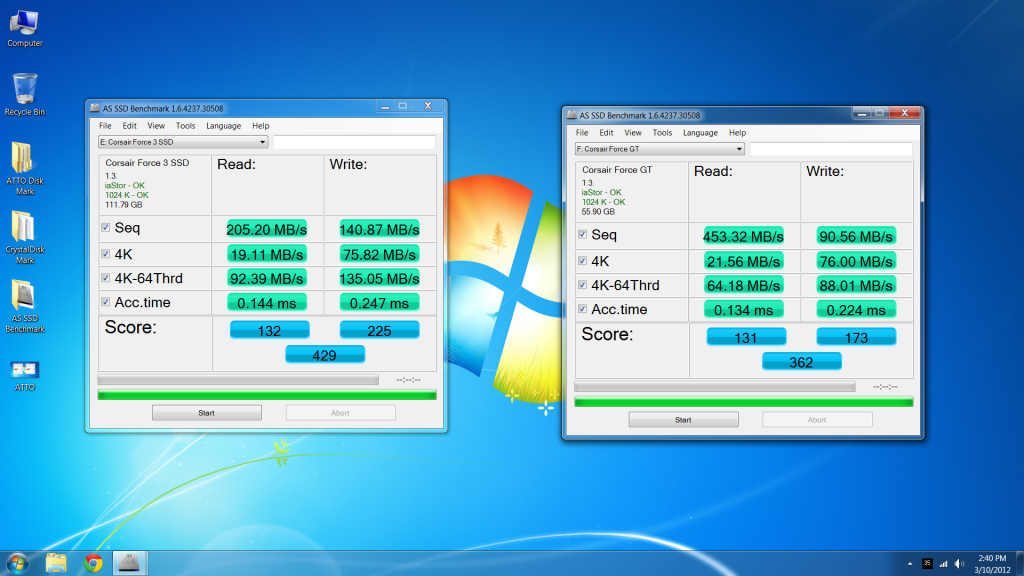Toggle Acc.time test in Corsair Force GT window
This screenshot has width=1024, height=576.
tap(582, 309)
